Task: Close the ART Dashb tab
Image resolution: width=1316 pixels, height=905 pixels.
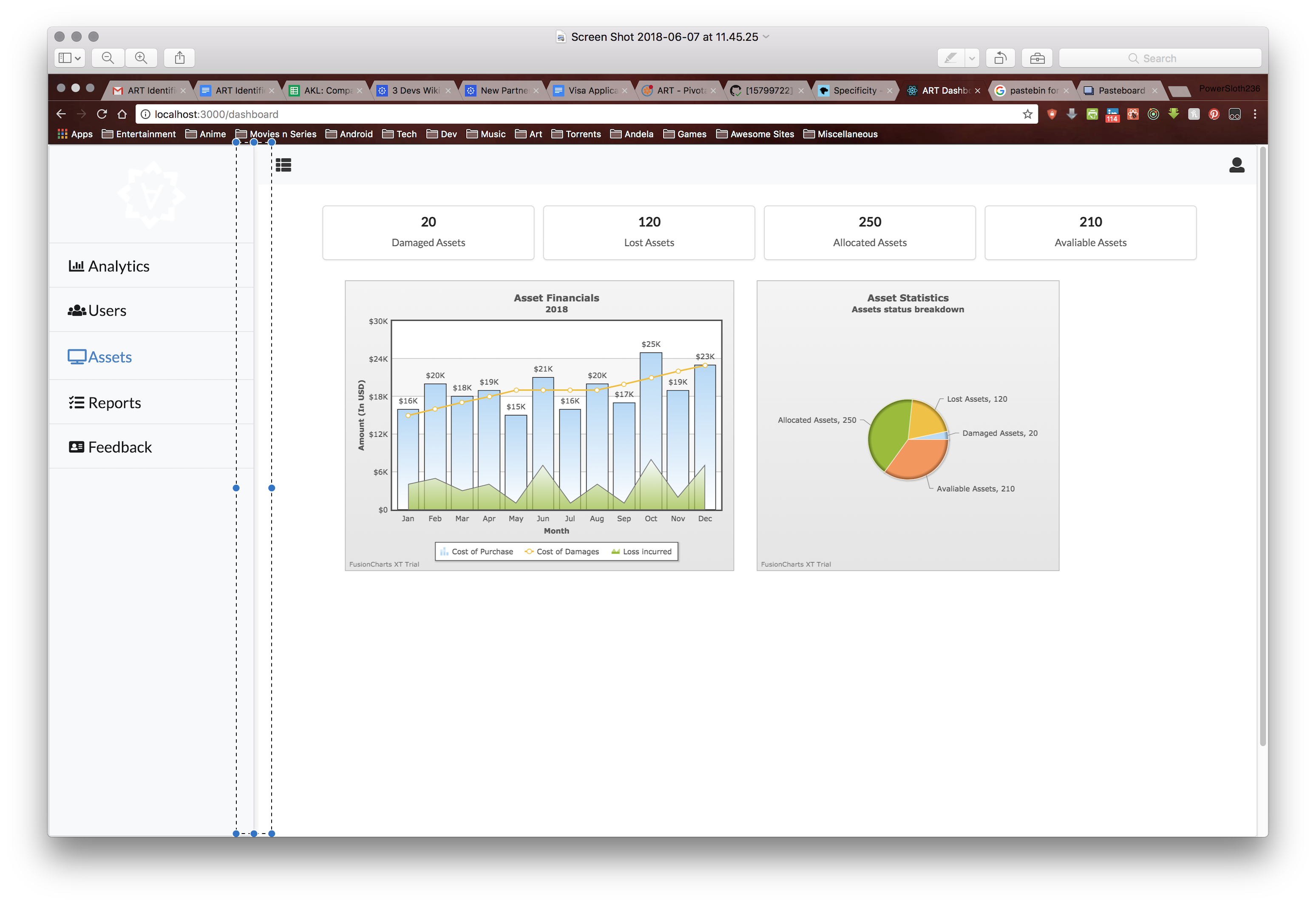Action: 977,91
